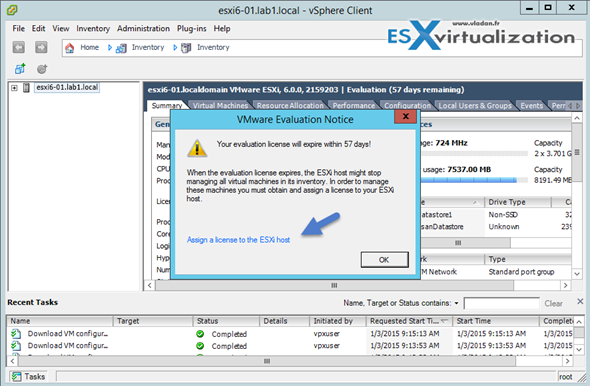590x386 pixels.
Task: Click green Completed icon for 9:13:53 task
Action: pyautogui.click(x=200, y=345)
